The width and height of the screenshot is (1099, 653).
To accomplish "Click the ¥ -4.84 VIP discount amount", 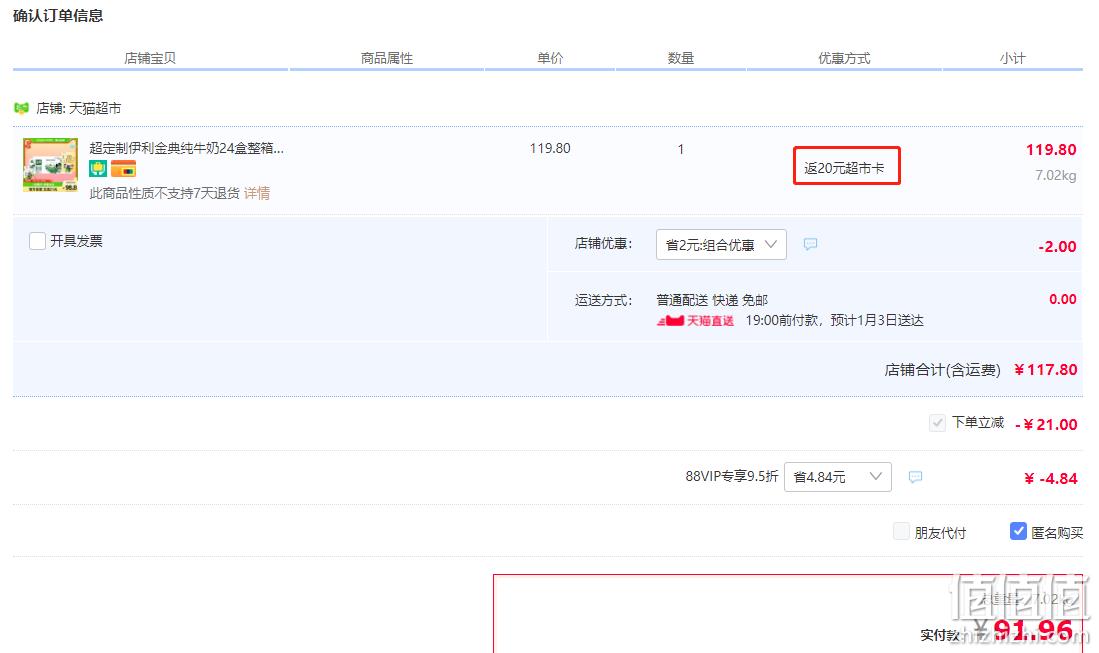I will click(1051, 479).
